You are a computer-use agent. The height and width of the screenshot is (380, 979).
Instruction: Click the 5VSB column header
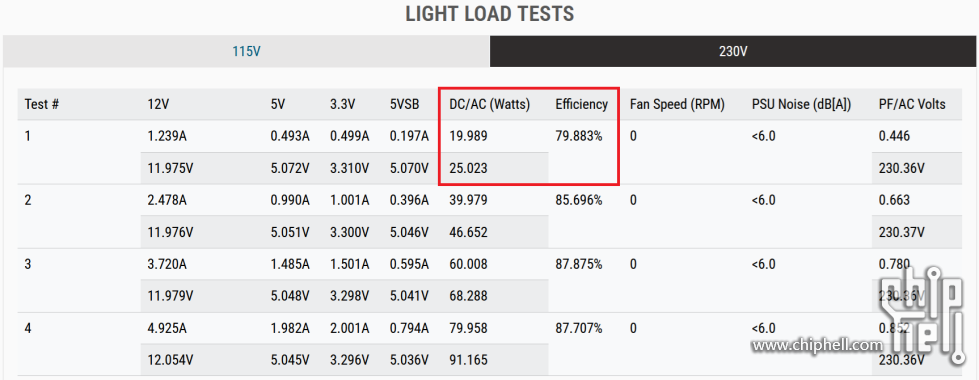click(x=406, y=104)
